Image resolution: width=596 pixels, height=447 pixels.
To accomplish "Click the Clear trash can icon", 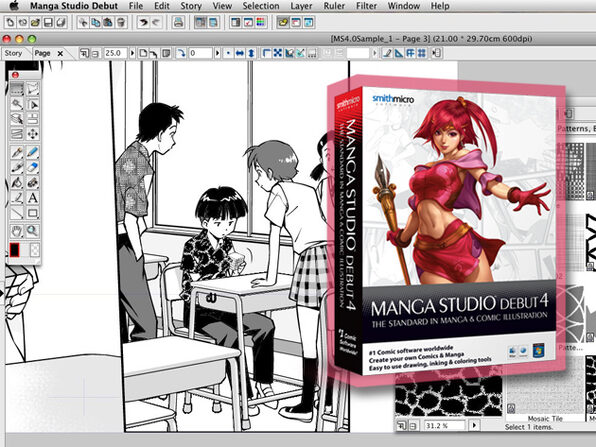I will click(121, 22).
